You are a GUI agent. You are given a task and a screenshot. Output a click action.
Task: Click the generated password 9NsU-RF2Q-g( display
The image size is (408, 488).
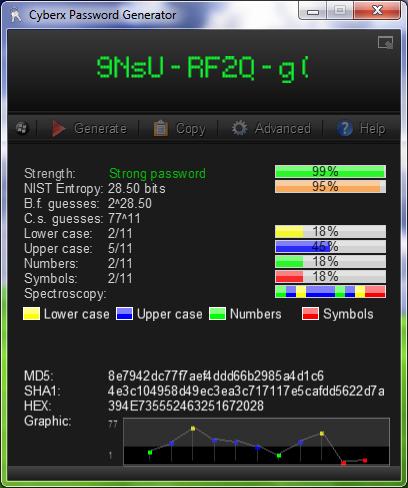(x=203, y=68)
